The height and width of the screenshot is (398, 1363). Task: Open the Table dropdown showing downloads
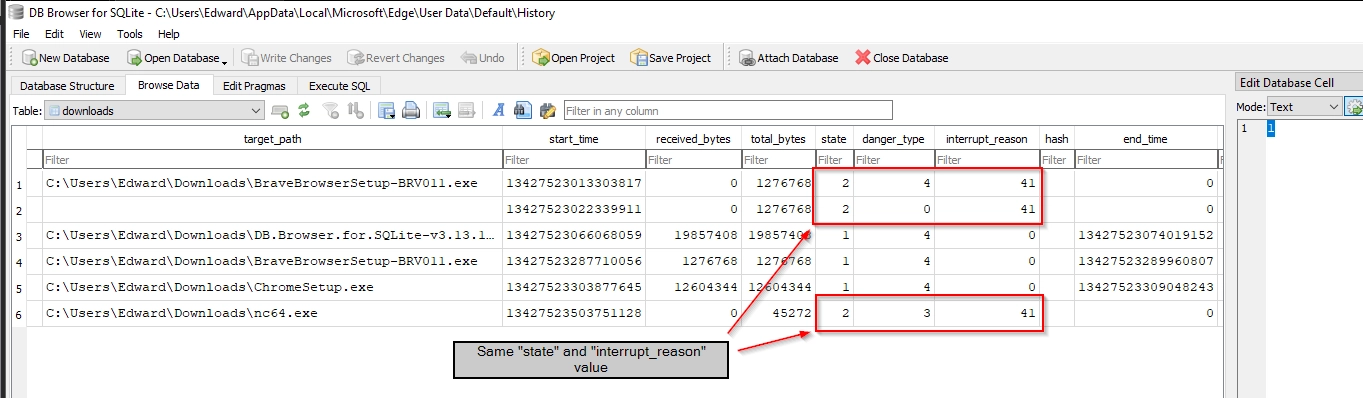[155, 111]
